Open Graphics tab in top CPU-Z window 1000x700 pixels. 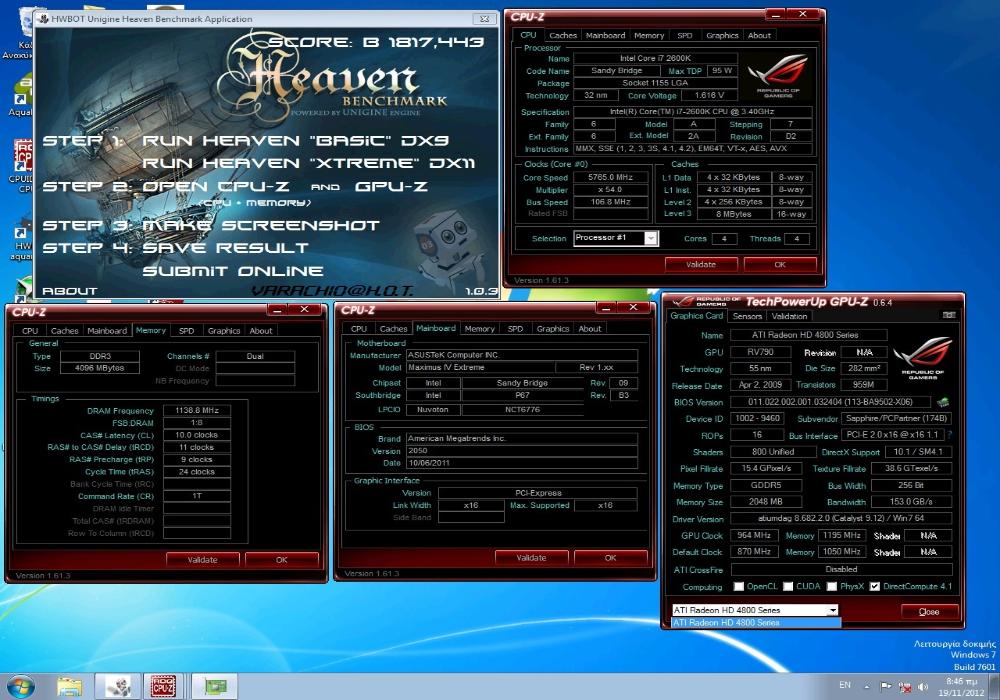(722, 36)
